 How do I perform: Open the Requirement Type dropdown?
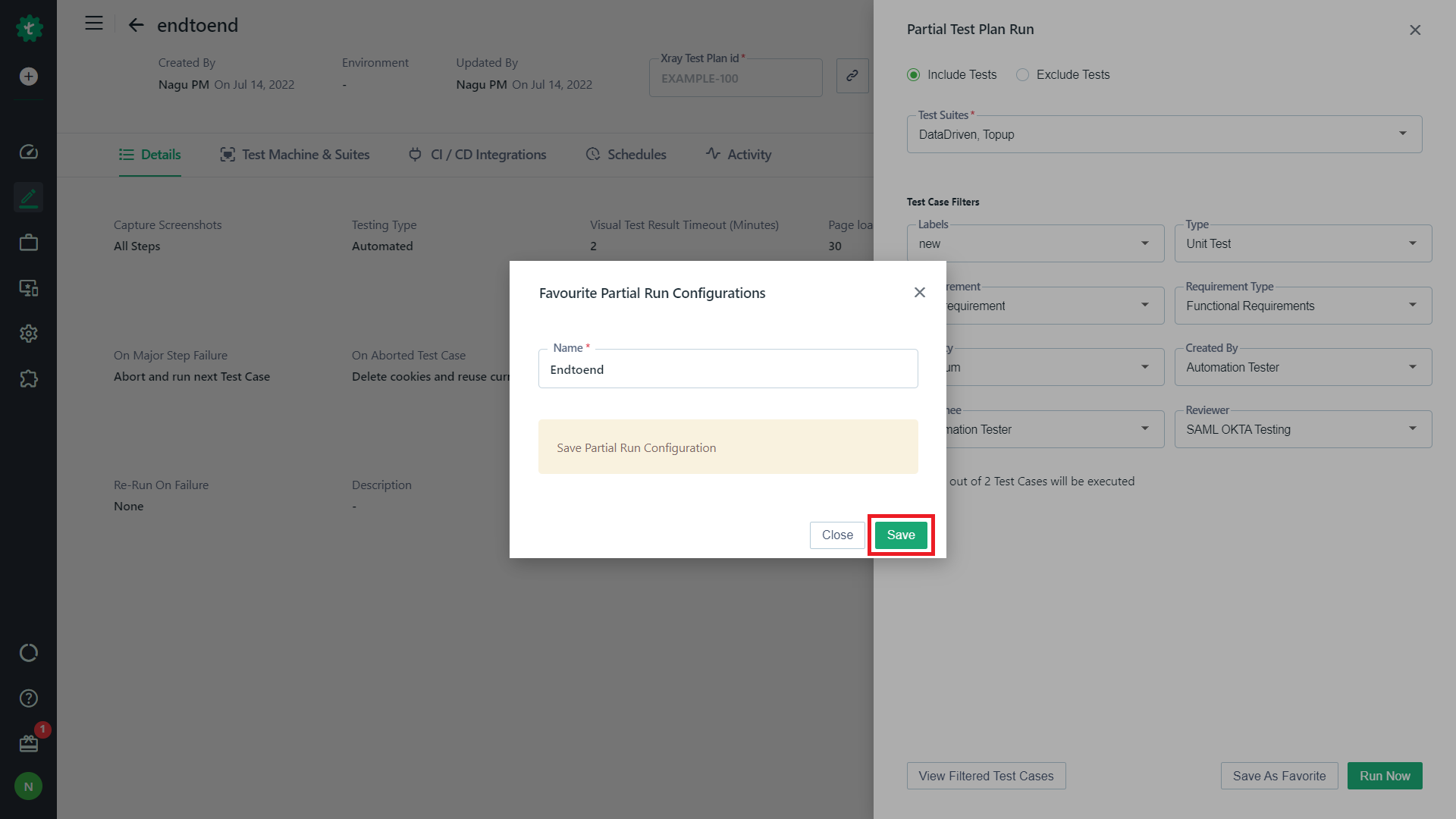[1303, 306]
